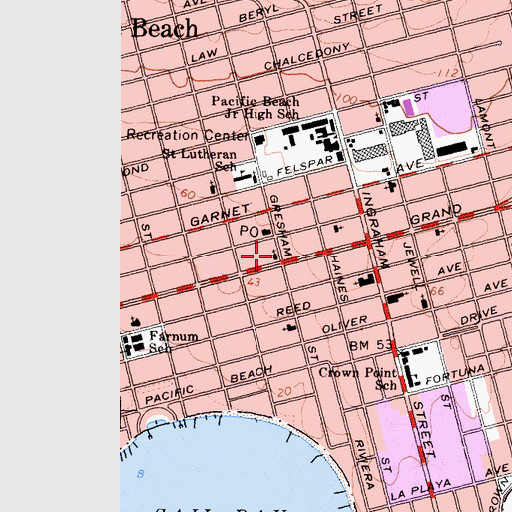
Task: Click the HAINES street label
Action: (x=339, y=278)
